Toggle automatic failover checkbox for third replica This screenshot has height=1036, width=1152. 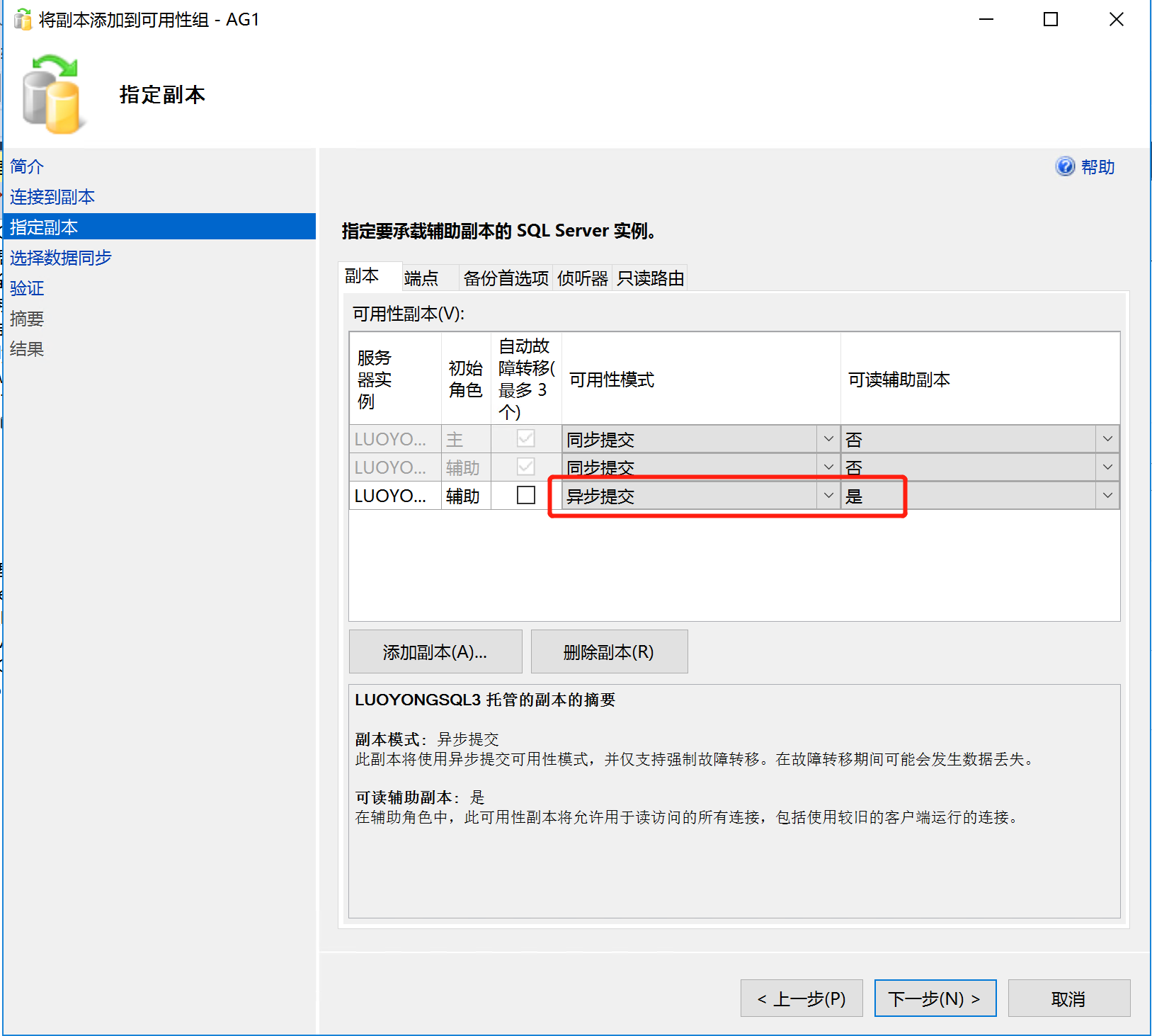[x=526, y=495]
